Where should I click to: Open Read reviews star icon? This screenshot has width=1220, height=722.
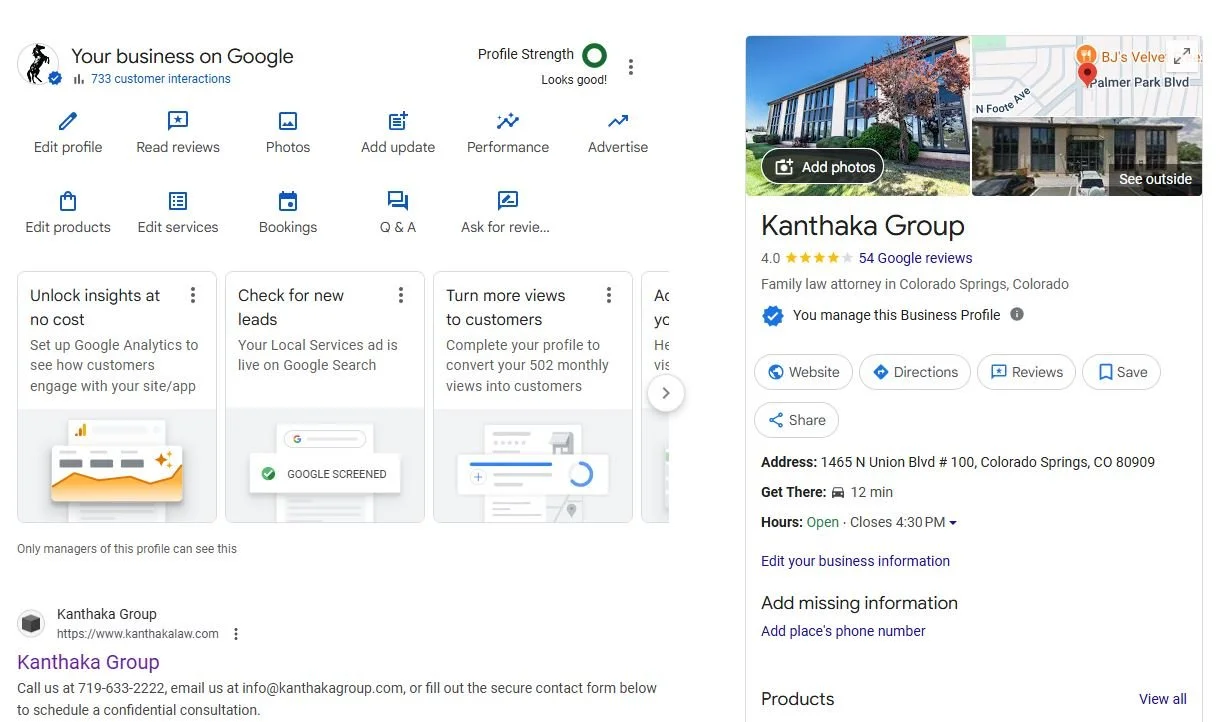coord(178,121)
